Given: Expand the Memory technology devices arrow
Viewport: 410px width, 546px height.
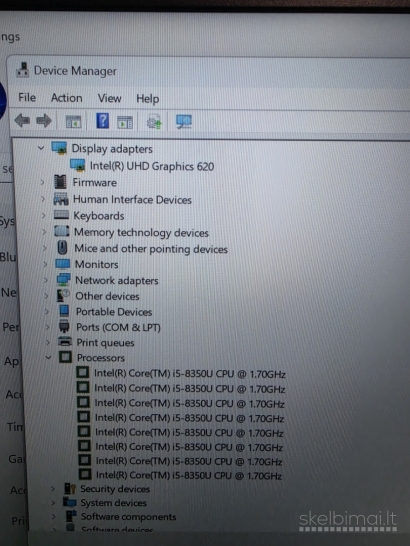Looking at the screenshot, I should [x=44, y=232].
